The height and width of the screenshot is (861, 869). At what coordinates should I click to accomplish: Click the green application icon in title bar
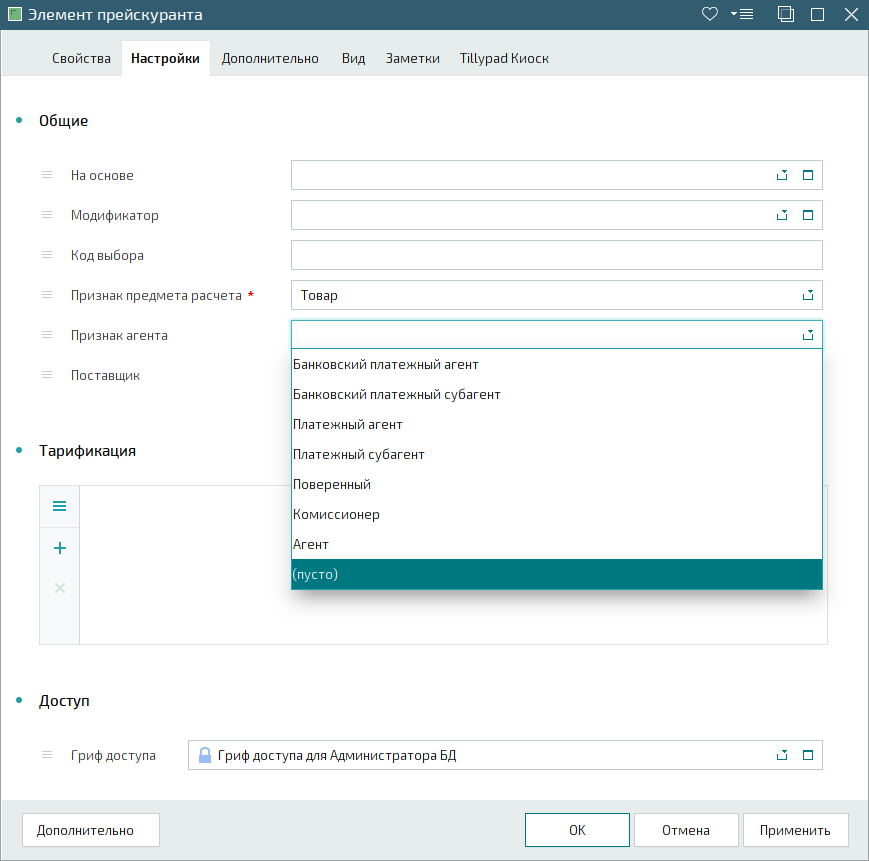15,14
